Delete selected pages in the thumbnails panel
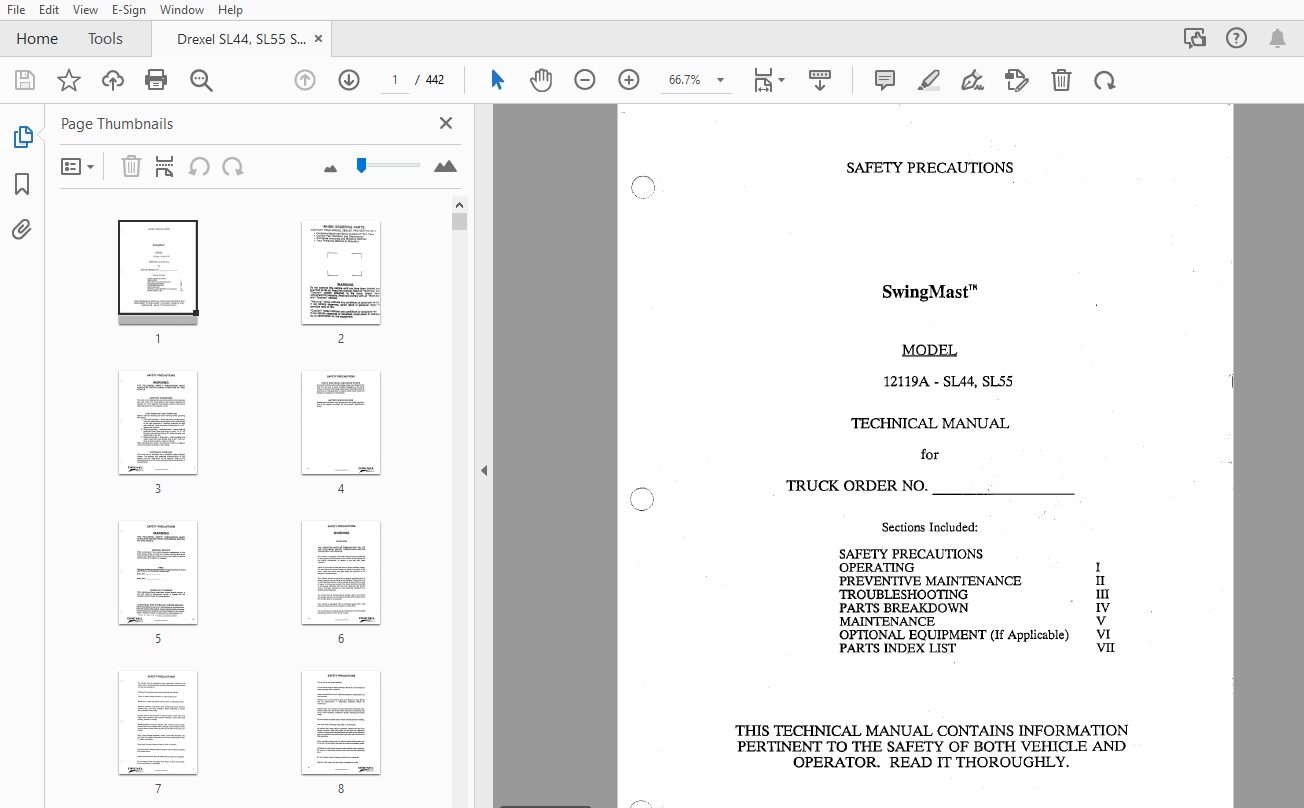The width and height of the screenshot is (1304, 808). 131,167
